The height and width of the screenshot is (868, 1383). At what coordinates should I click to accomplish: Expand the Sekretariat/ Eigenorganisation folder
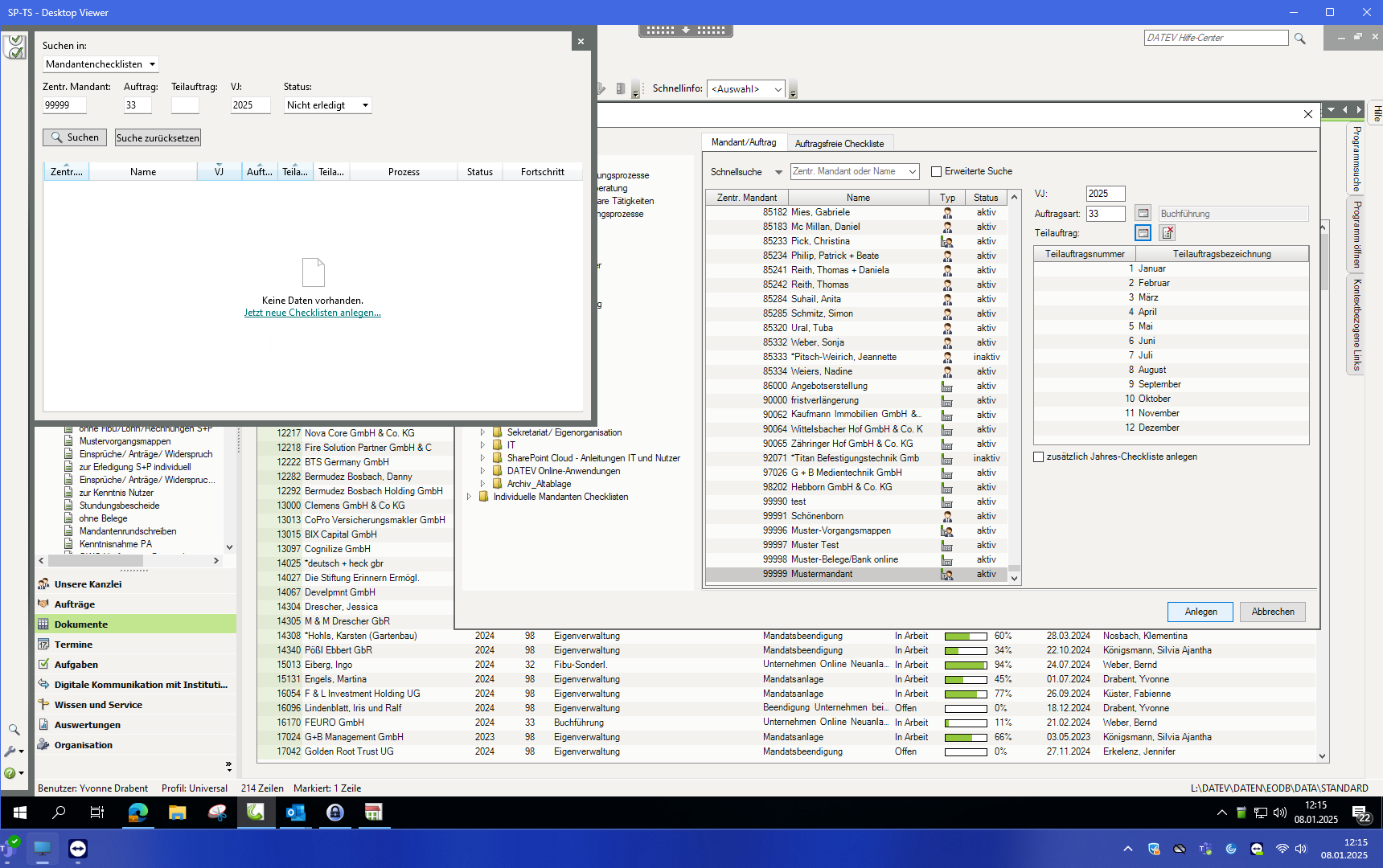point(482,432)
